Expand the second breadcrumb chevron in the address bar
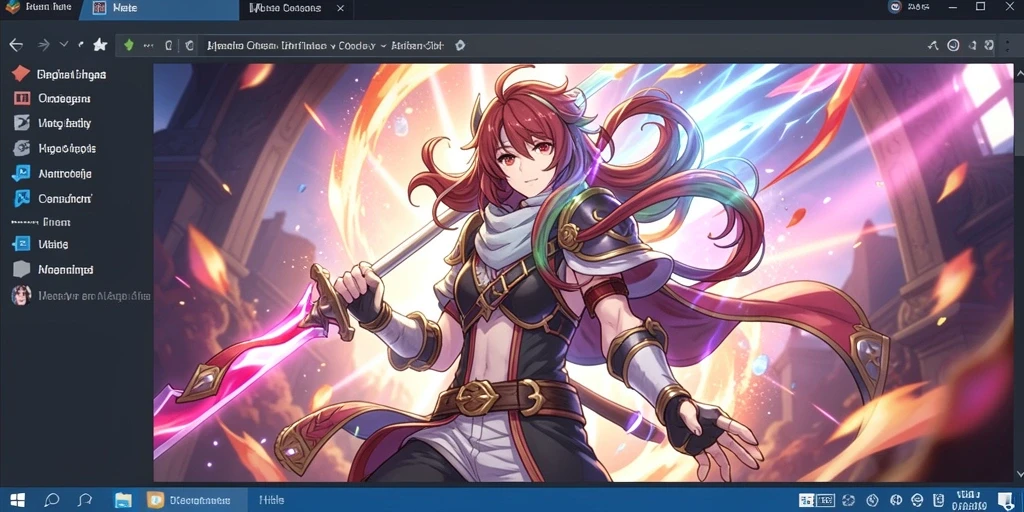1024x512 pixels. click(x=383, y=46)
